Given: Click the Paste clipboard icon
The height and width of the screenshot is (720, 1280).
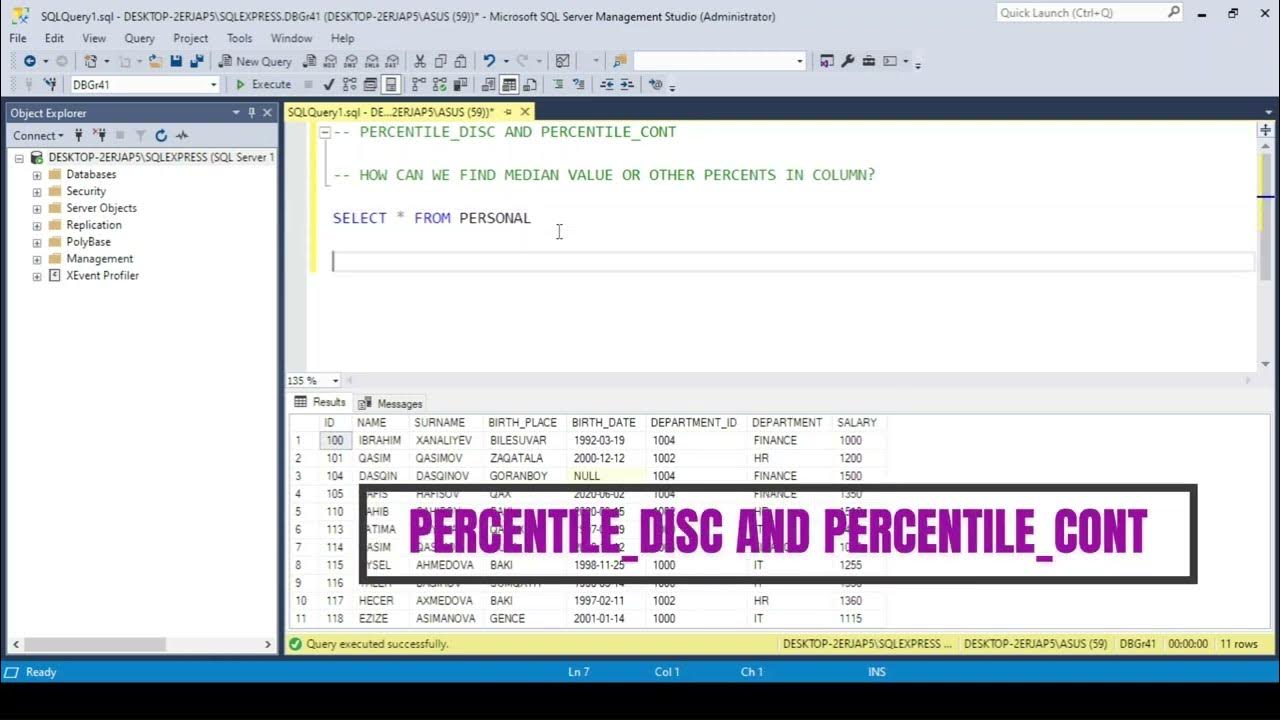Looking at the screenshot, I should pos(461,61).
